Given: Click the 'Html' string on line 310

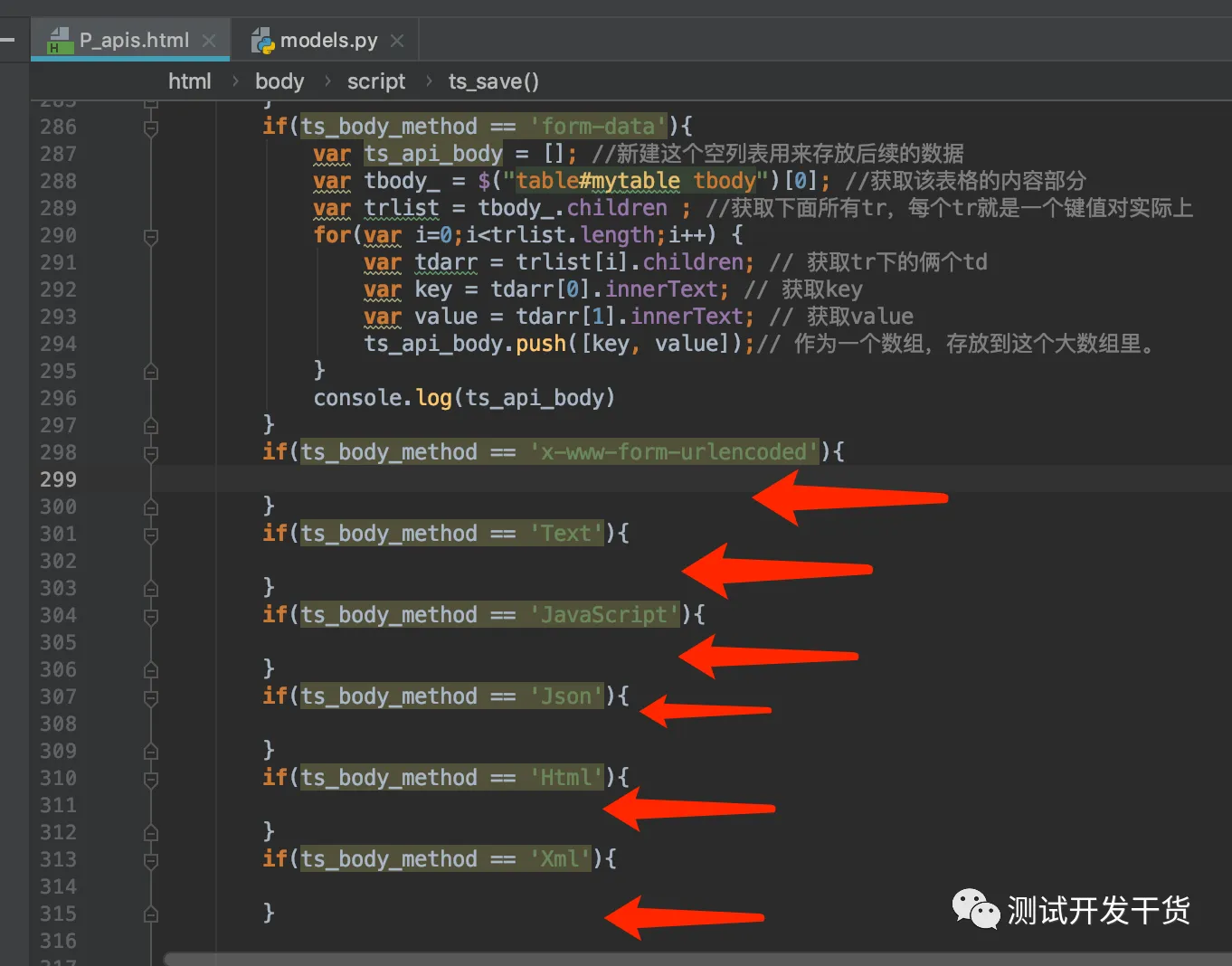Looking at the screenshot, I should tap(566, 778).
